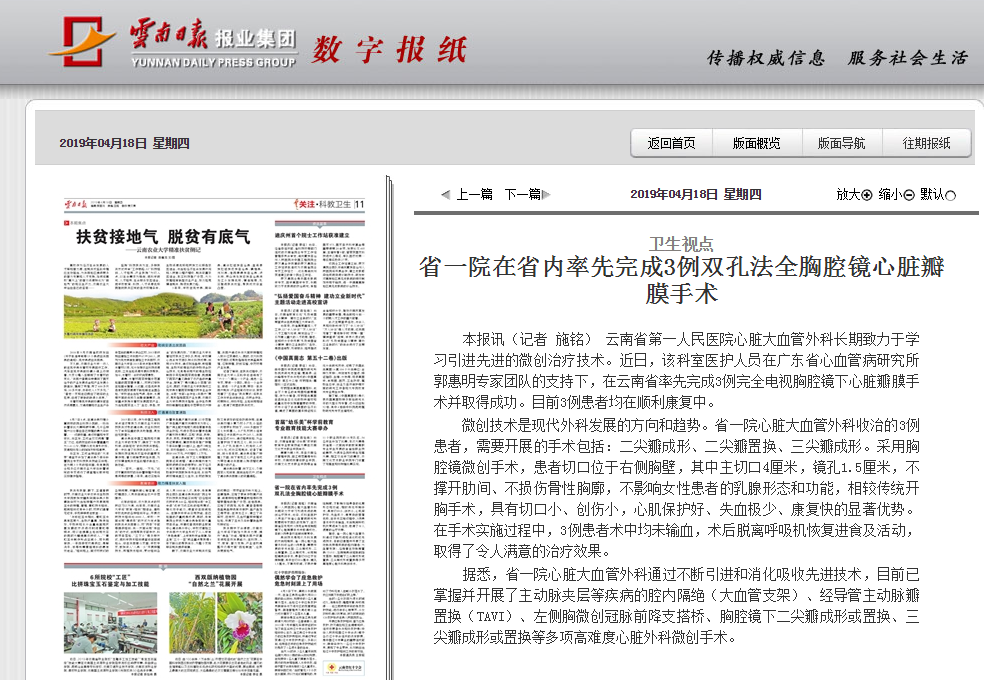Click the paragraph starting 微创技术是现代外科
The image size is (984, 680).
pyautogui.click(x=676, y=488)
